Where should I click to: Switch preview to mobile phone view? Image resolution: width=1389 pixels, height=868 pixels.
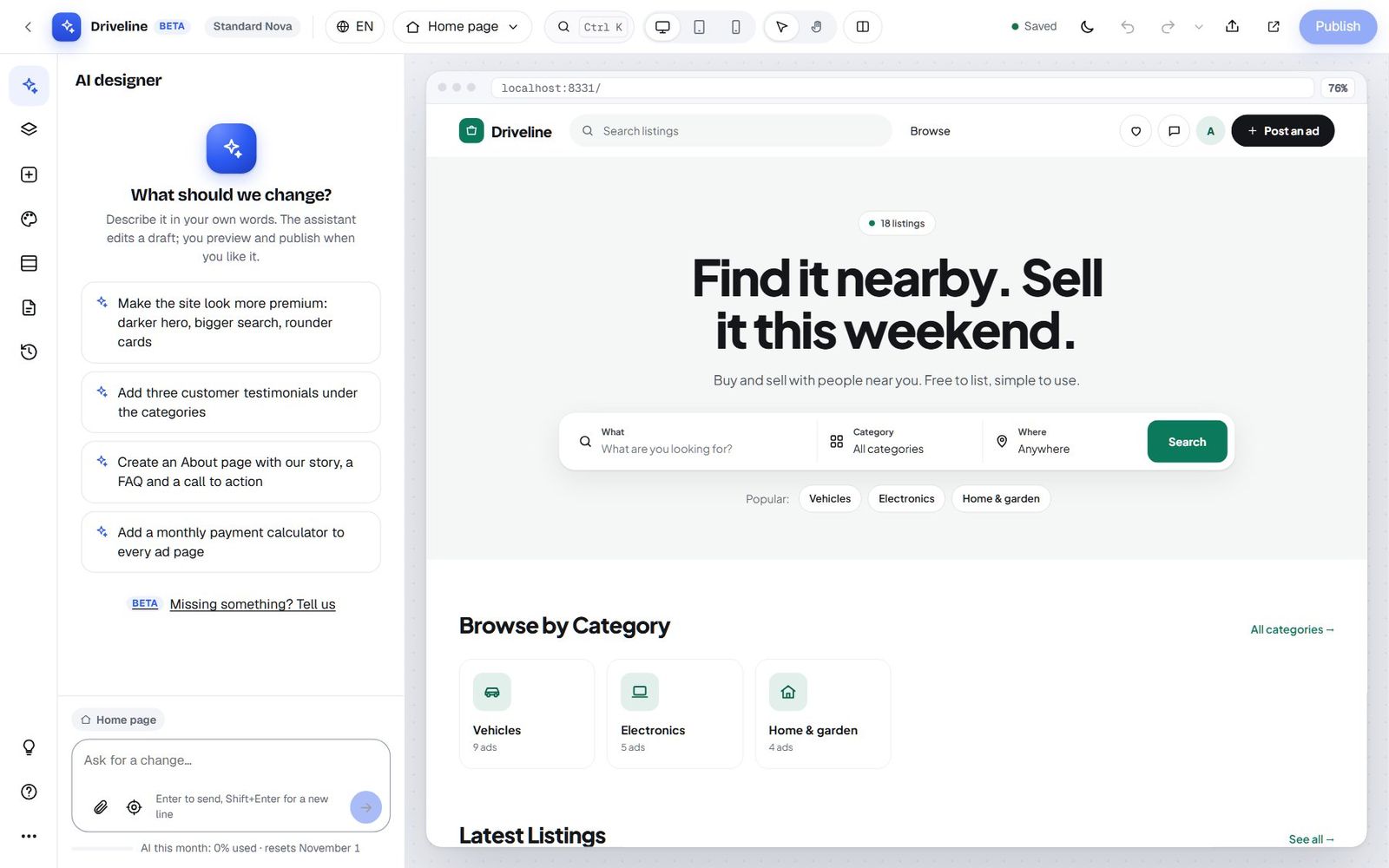(735, 27)
